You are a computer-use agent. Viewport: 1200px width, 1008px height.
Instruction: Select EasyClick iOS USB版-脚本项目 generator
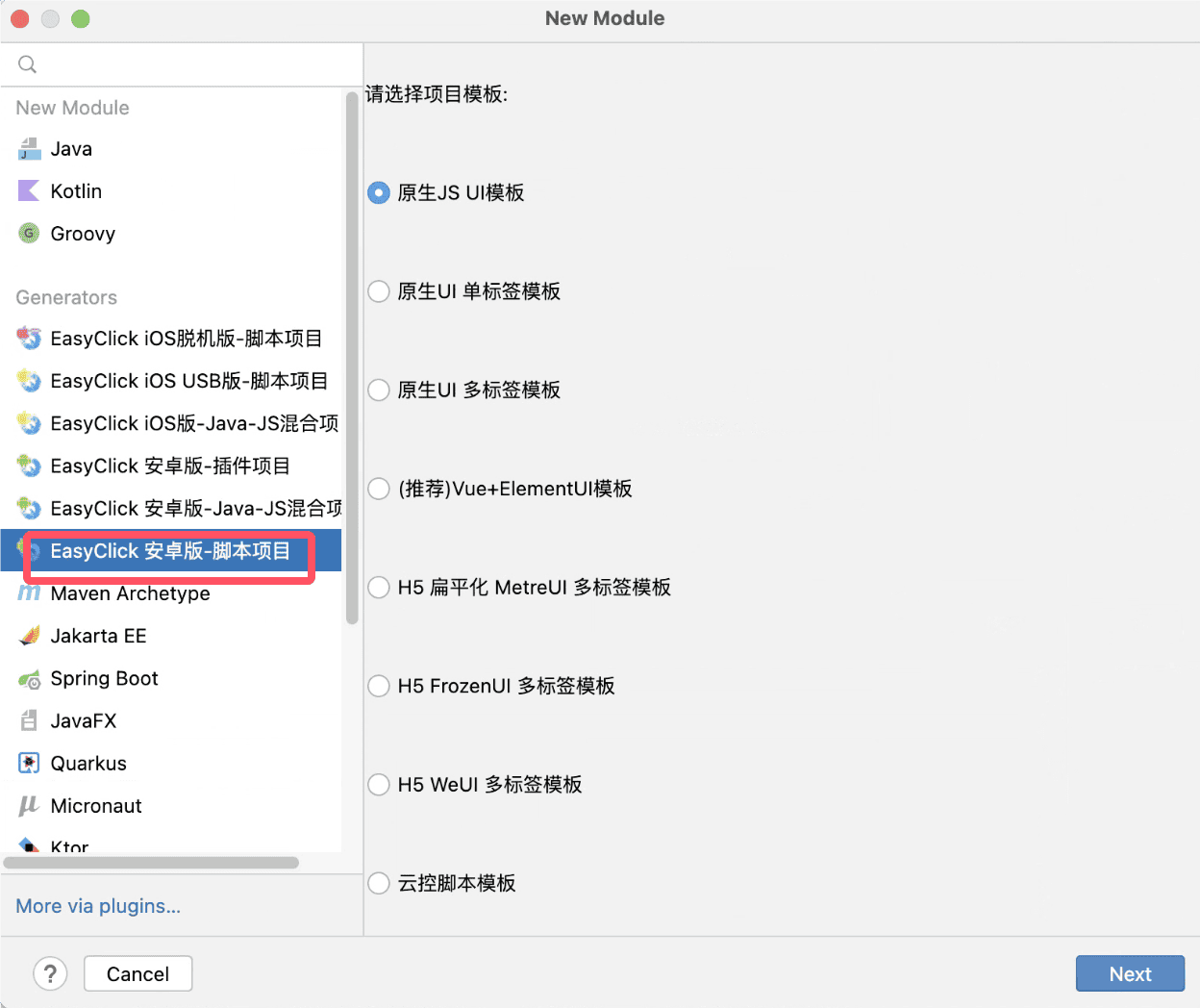(x=188, y=381)
